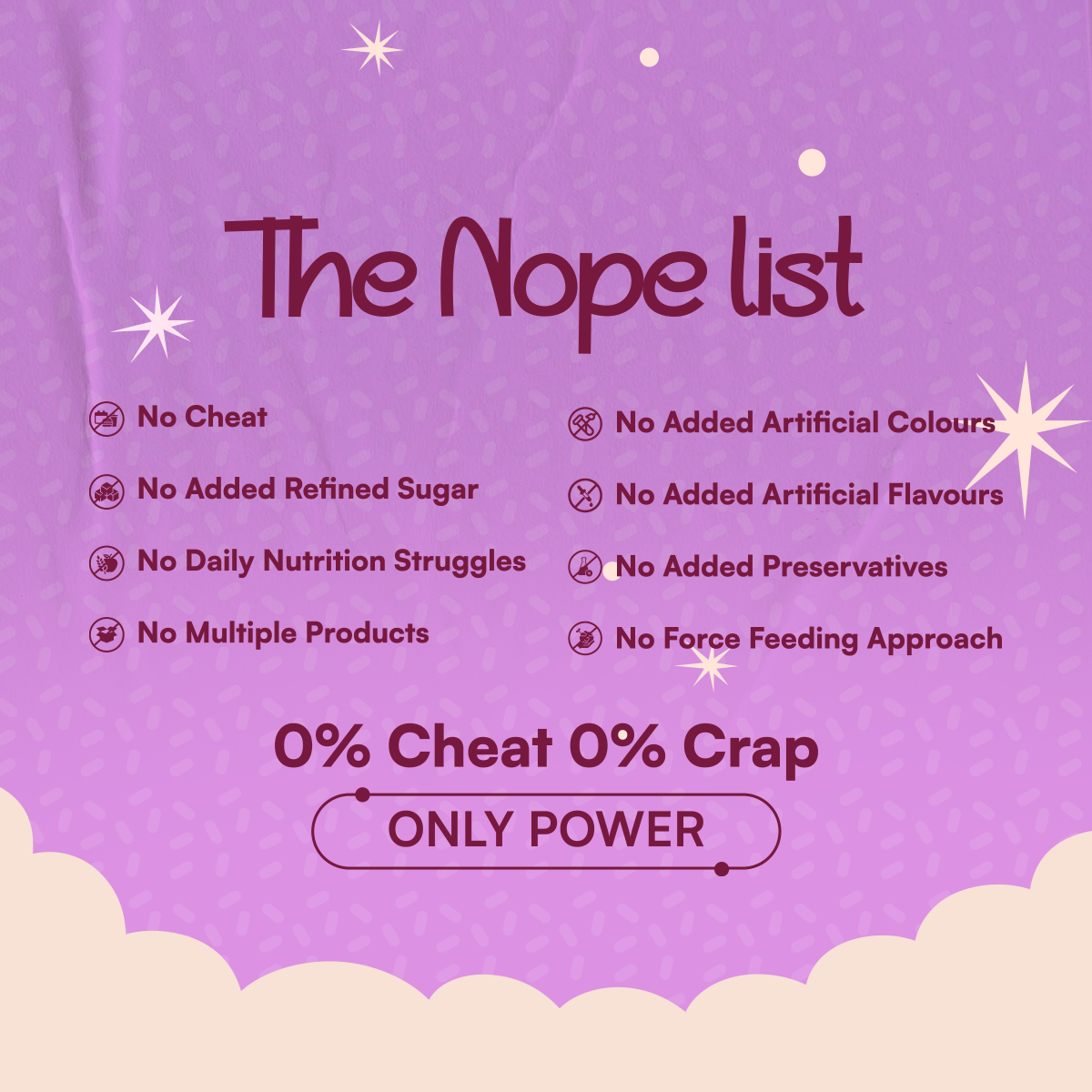
Task: Select the "No Added Refined Sugar" text
Action: tap(308, 490)
